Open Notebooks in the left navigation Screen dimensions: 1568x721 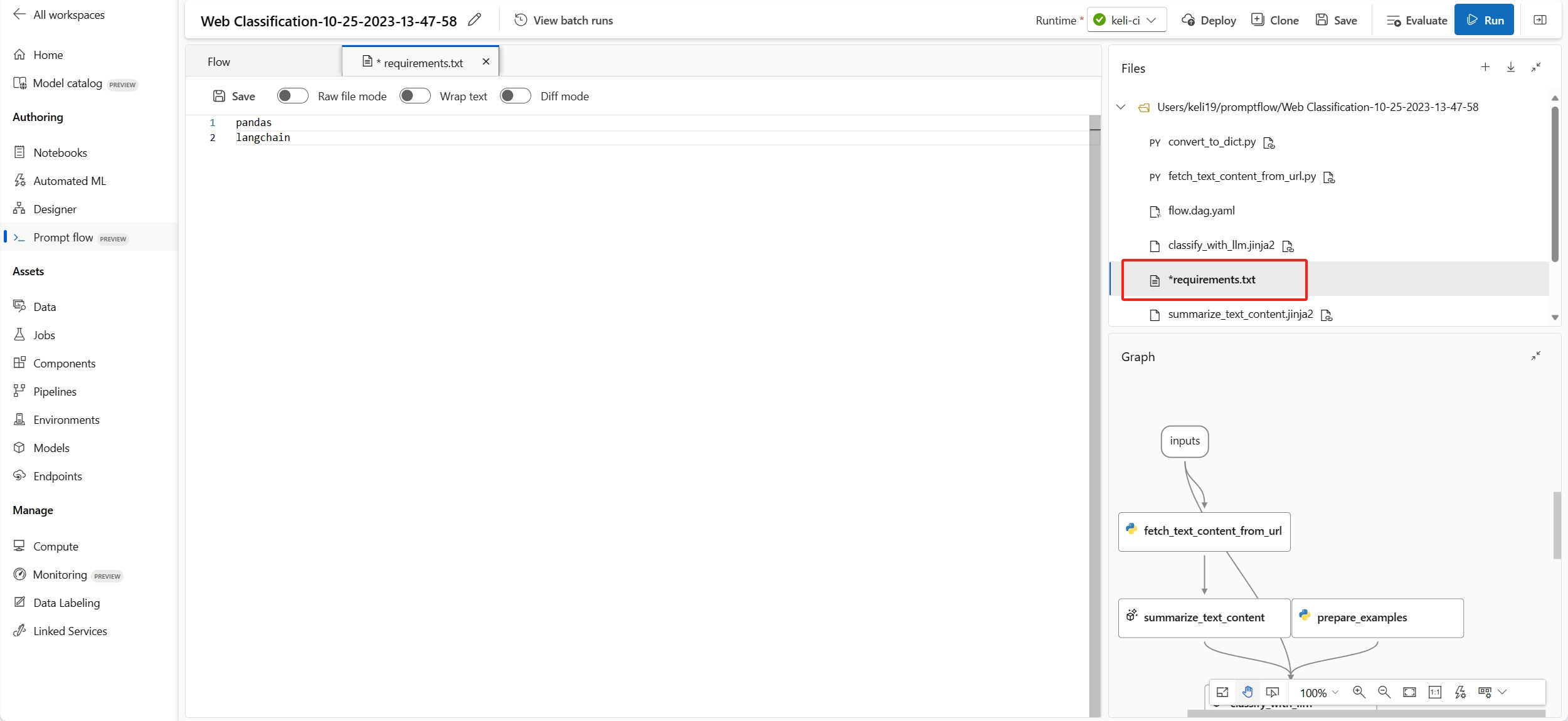[x=60, y=152]
